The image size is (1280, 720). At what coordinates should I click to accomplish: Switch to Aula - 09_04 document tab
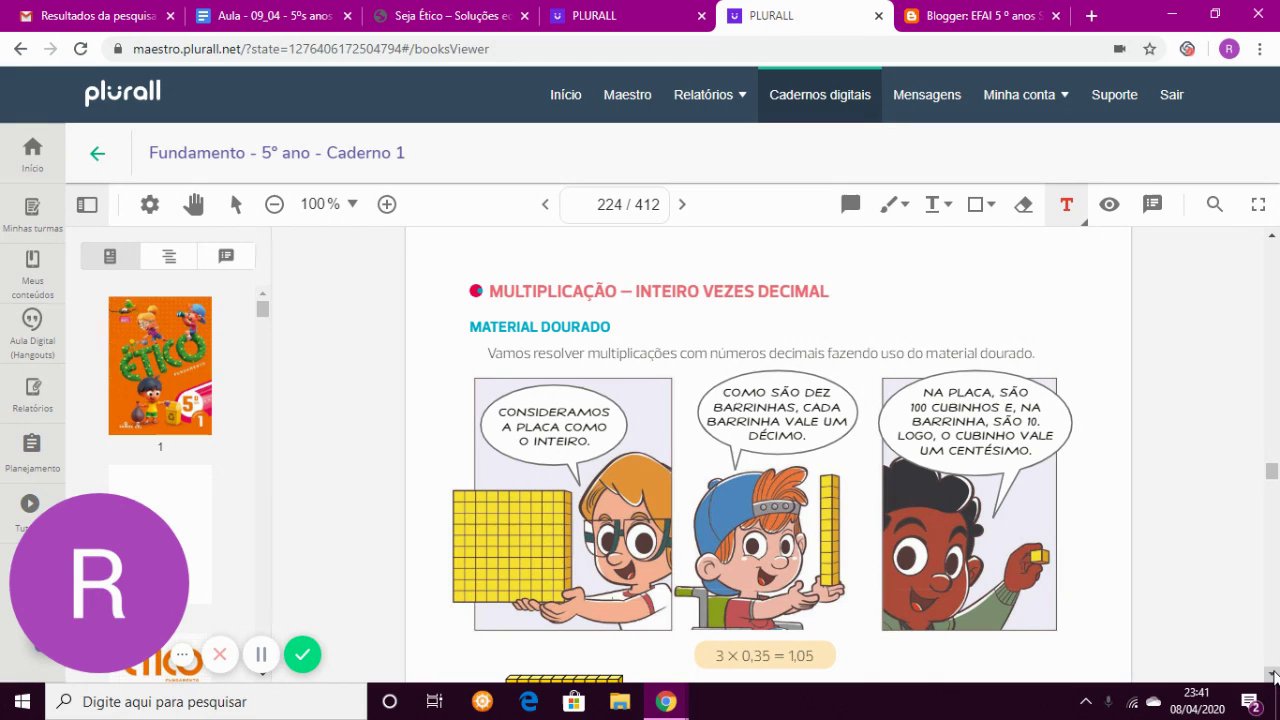pos(273,16)
